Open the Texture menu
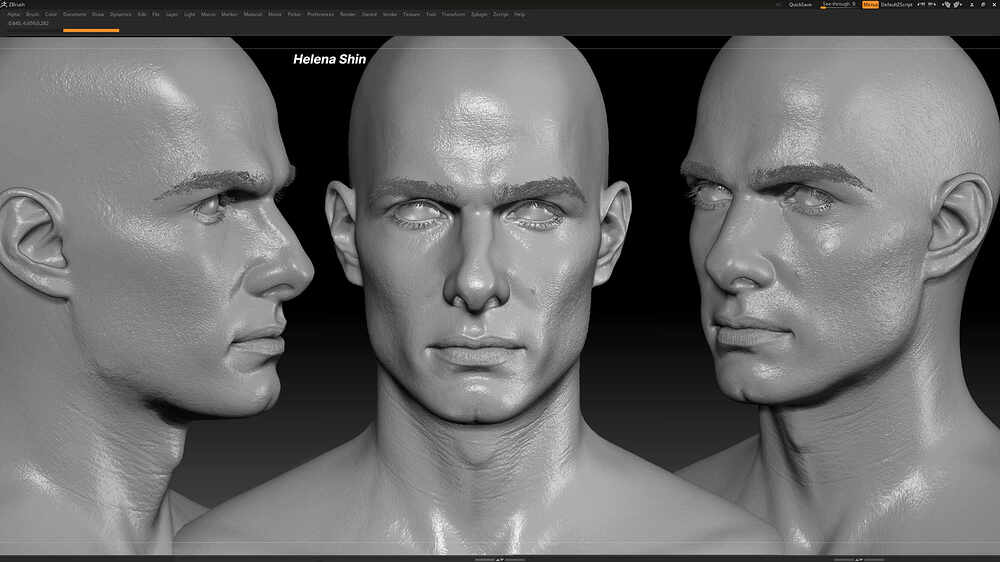 pyautogui.click(x=411, y=14)
